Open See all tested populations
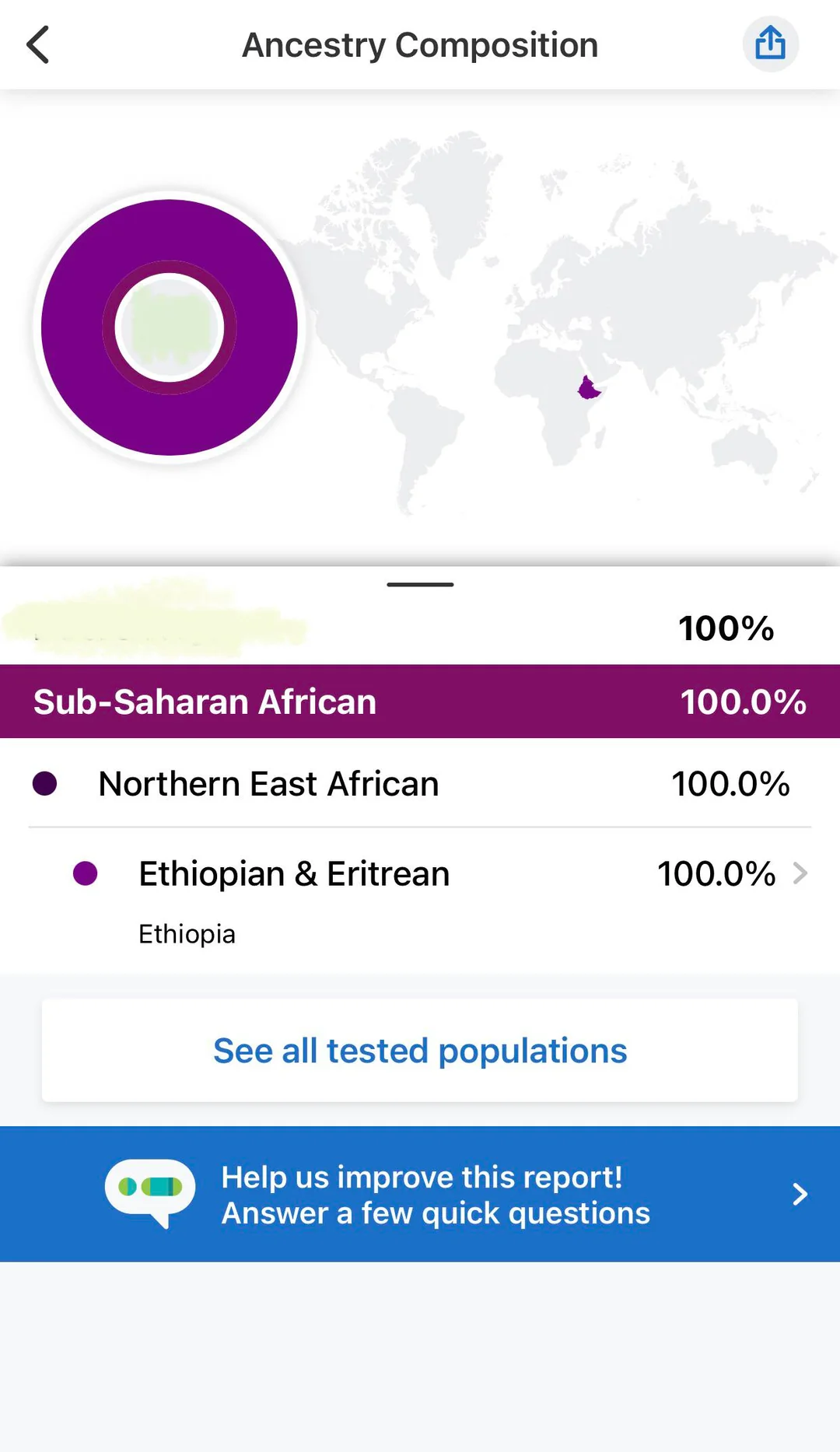This screenshot has width=840, height=1452. (420, 1051)
